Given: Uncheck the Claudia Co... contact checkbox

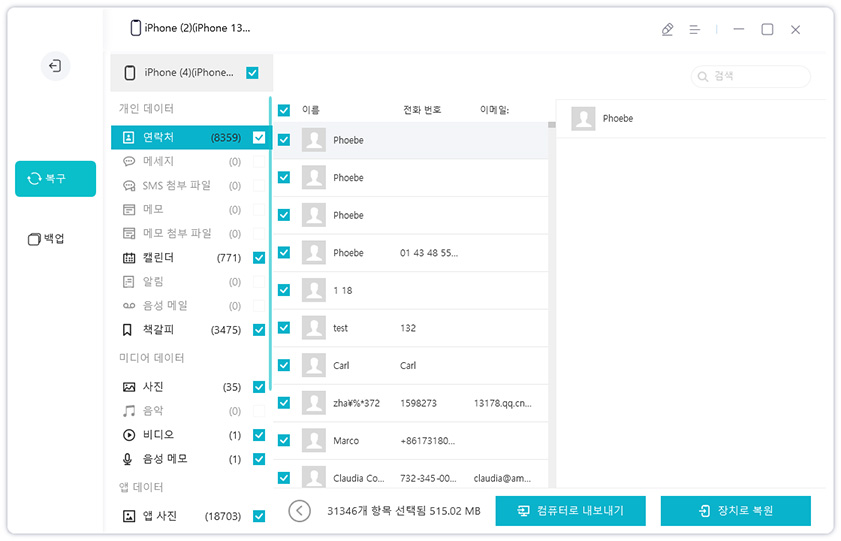Looking at the screenshot, I should point(284,478).
